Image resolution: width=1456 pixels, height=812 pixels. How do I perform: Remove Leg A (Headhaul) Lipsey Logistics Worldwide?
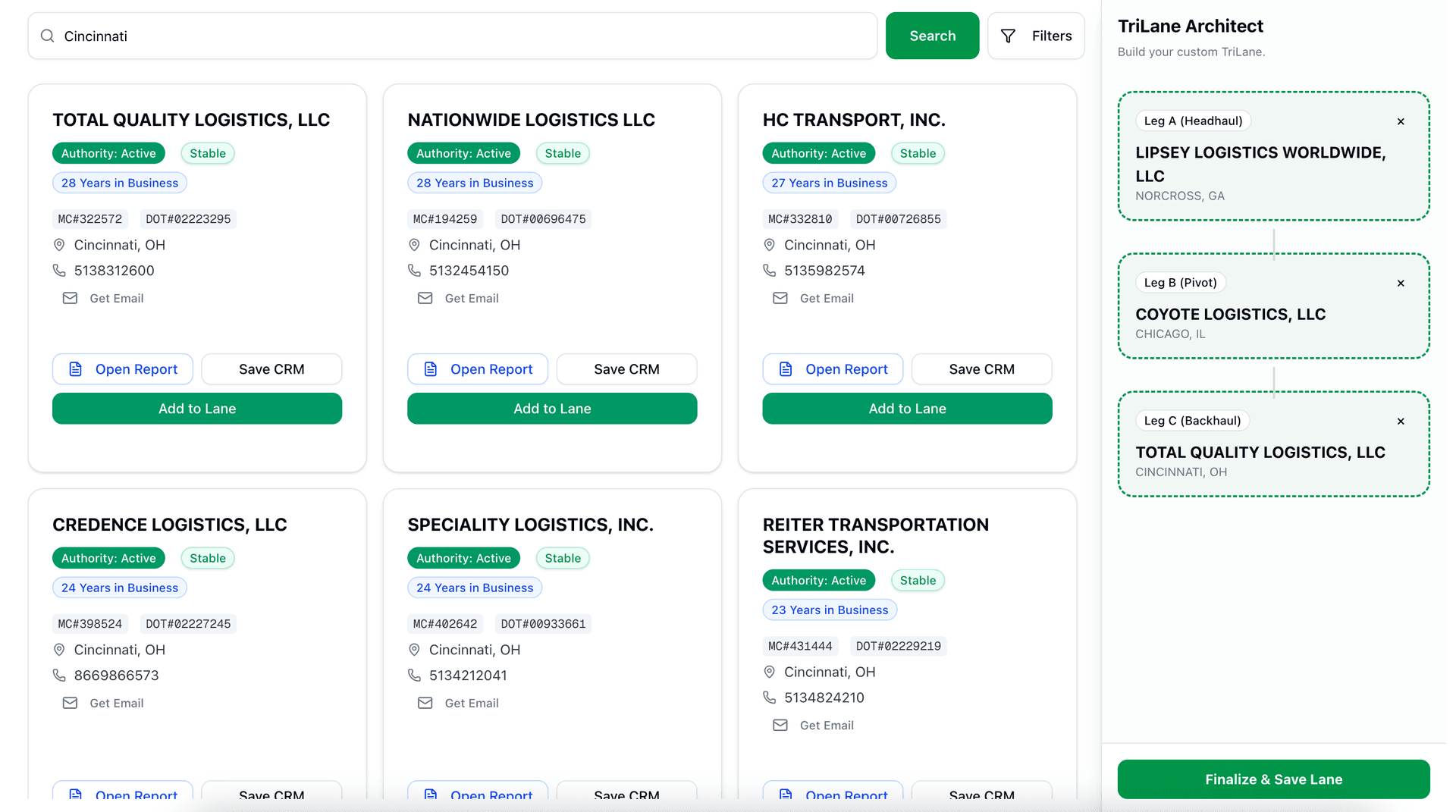(x=1401, y=121)
